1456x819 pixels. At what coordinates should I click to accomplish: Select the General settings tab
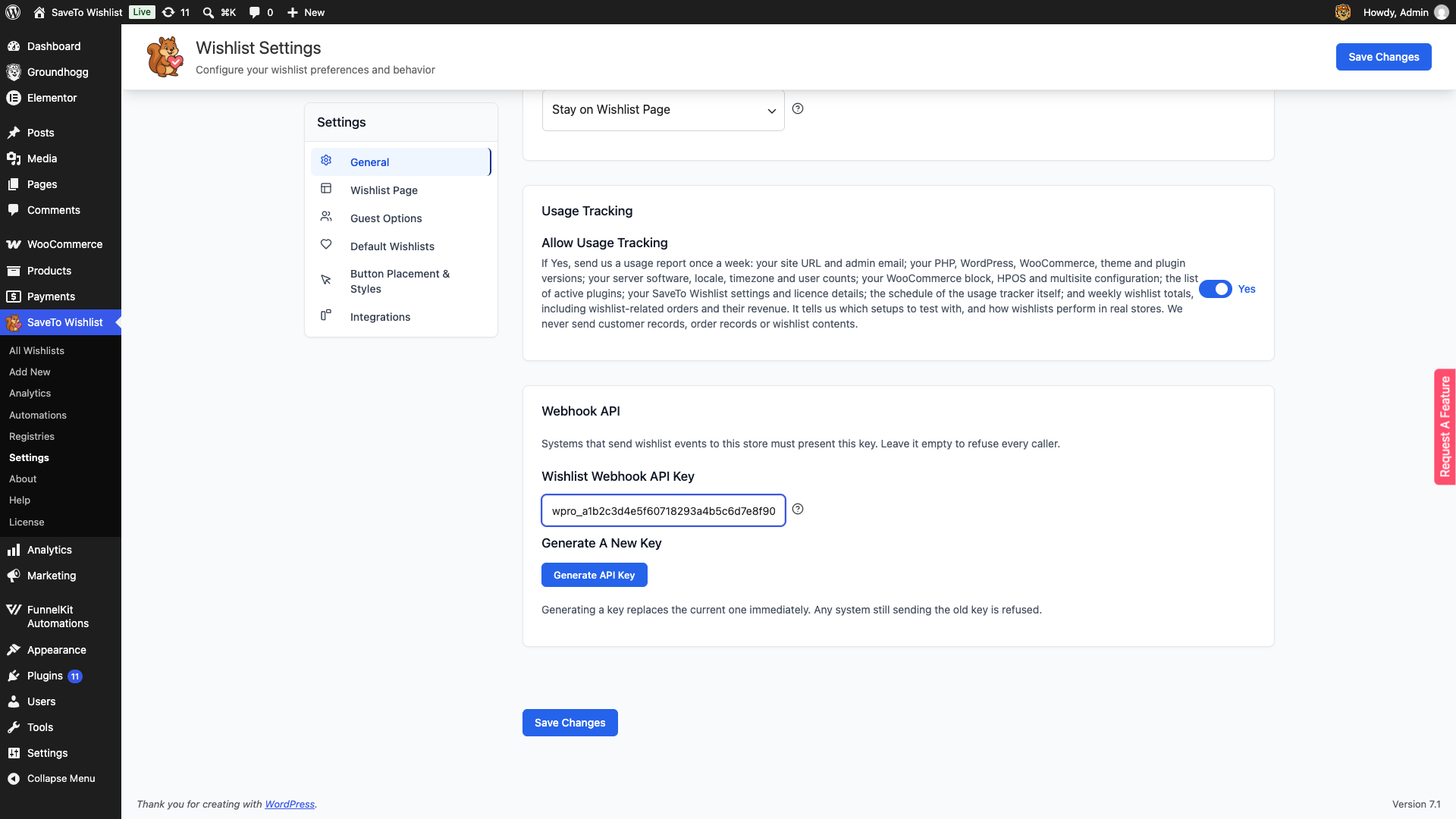400,162
